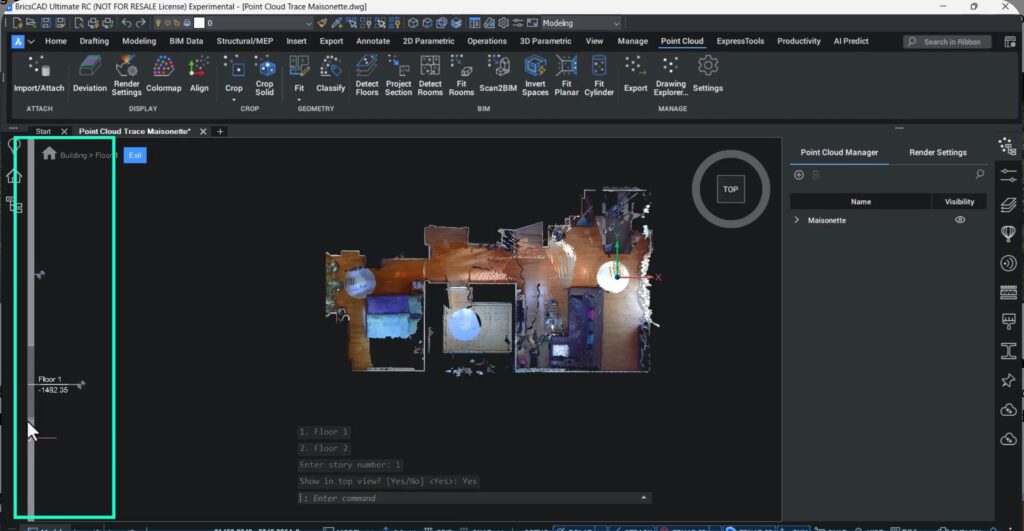The image size is (1024, 531).
Task: Click the TOP face of view cube
Action: [730, 189]
